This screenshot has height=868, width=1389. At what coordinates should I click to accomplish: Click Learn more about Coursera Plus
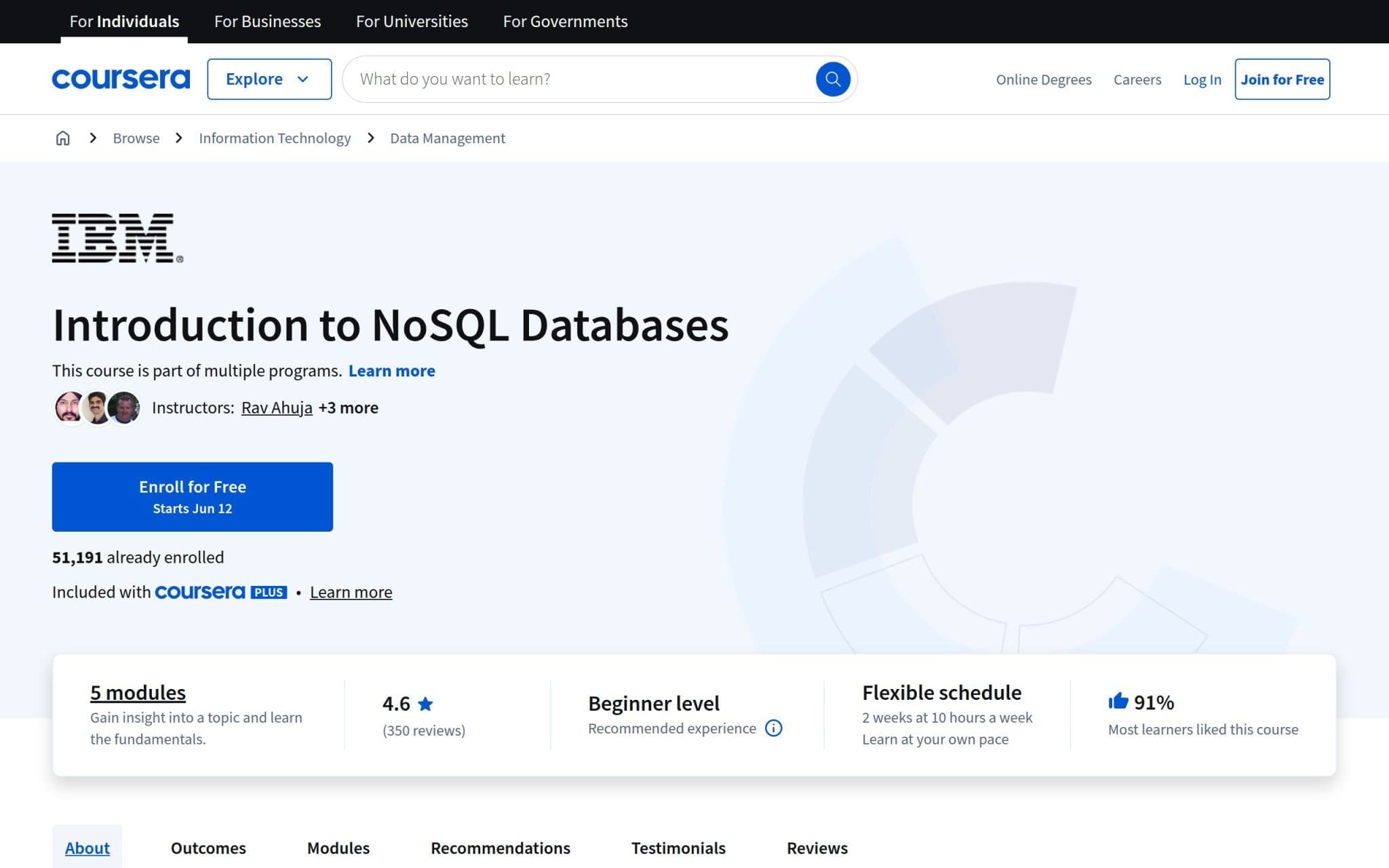click(x=351, y=592)
